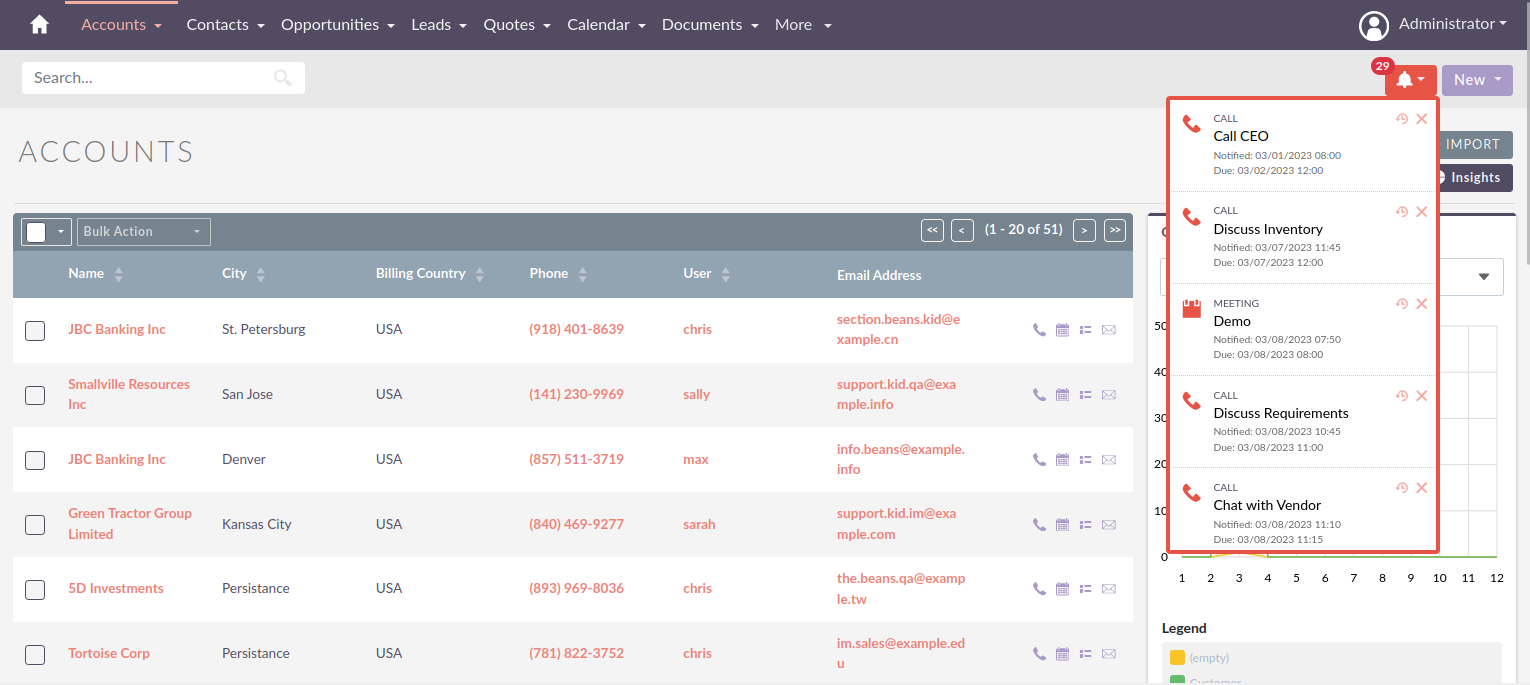Click the global Search input field

point(150,78)
